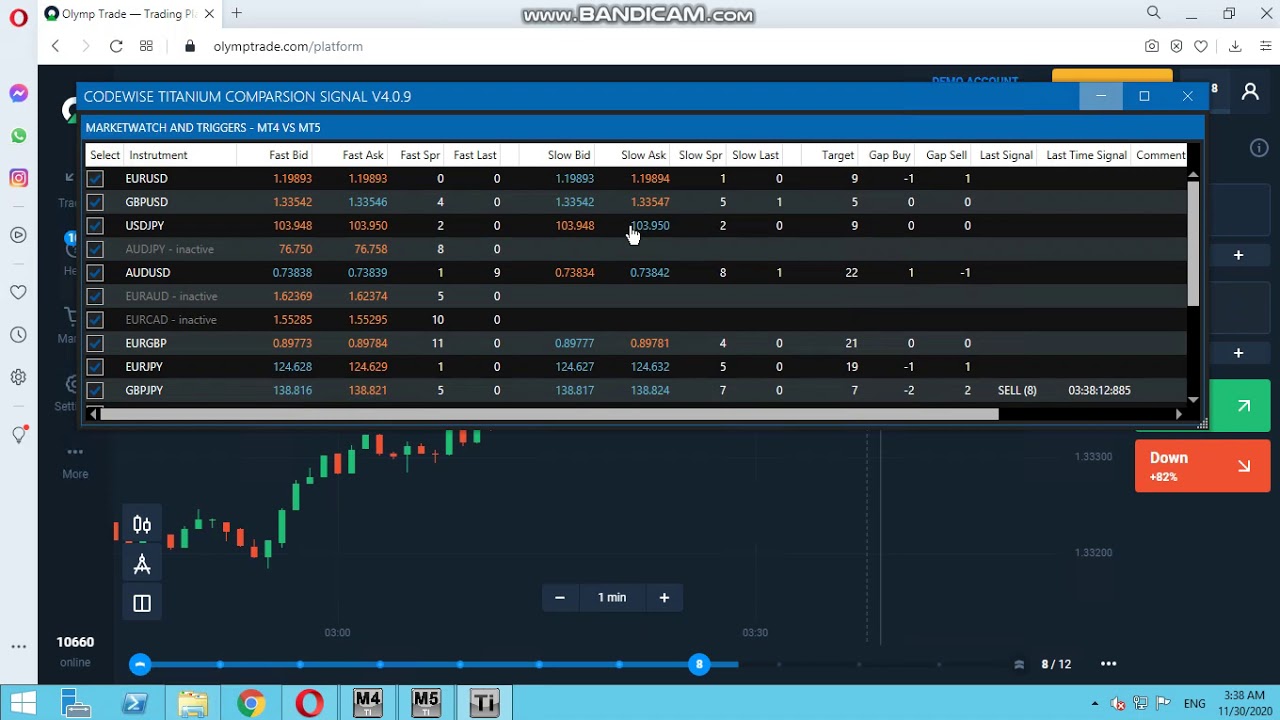Click the vertical scrollbar down arrow in table
Screen dimensions: 1280x720
[1193, 399]
